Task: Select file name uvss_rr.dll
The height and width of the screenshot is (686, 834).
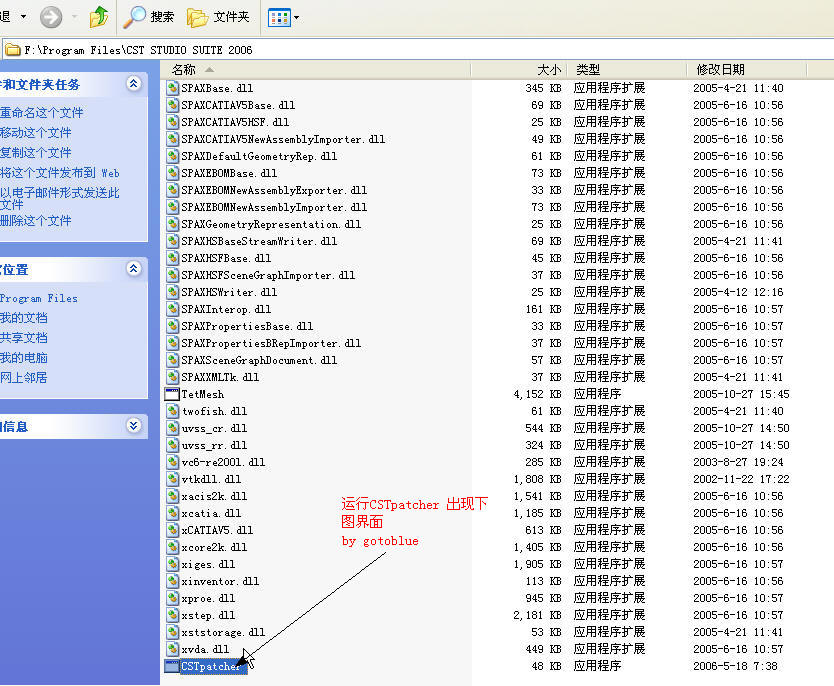Action: 214,445
